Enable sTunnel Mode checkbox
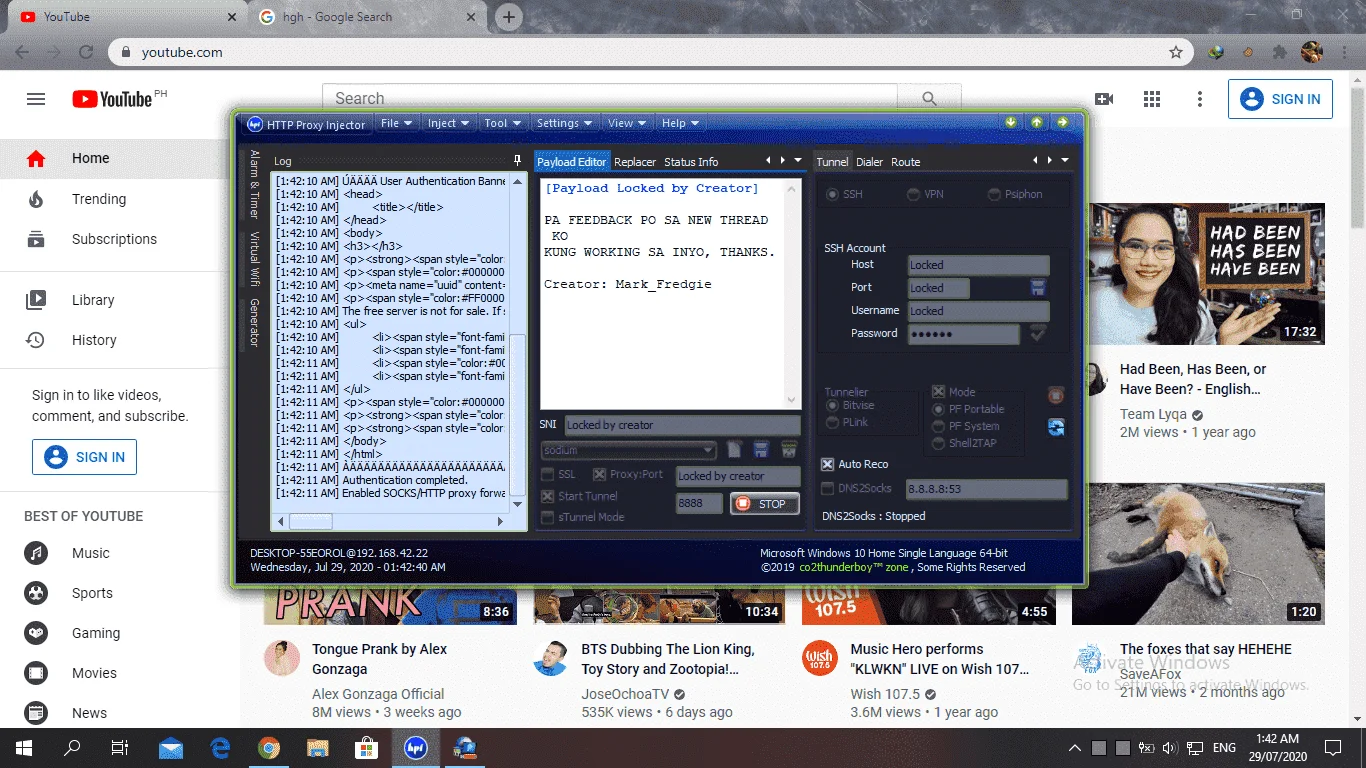The width and height of the screenshot is (1366, 768). [547, 517]
